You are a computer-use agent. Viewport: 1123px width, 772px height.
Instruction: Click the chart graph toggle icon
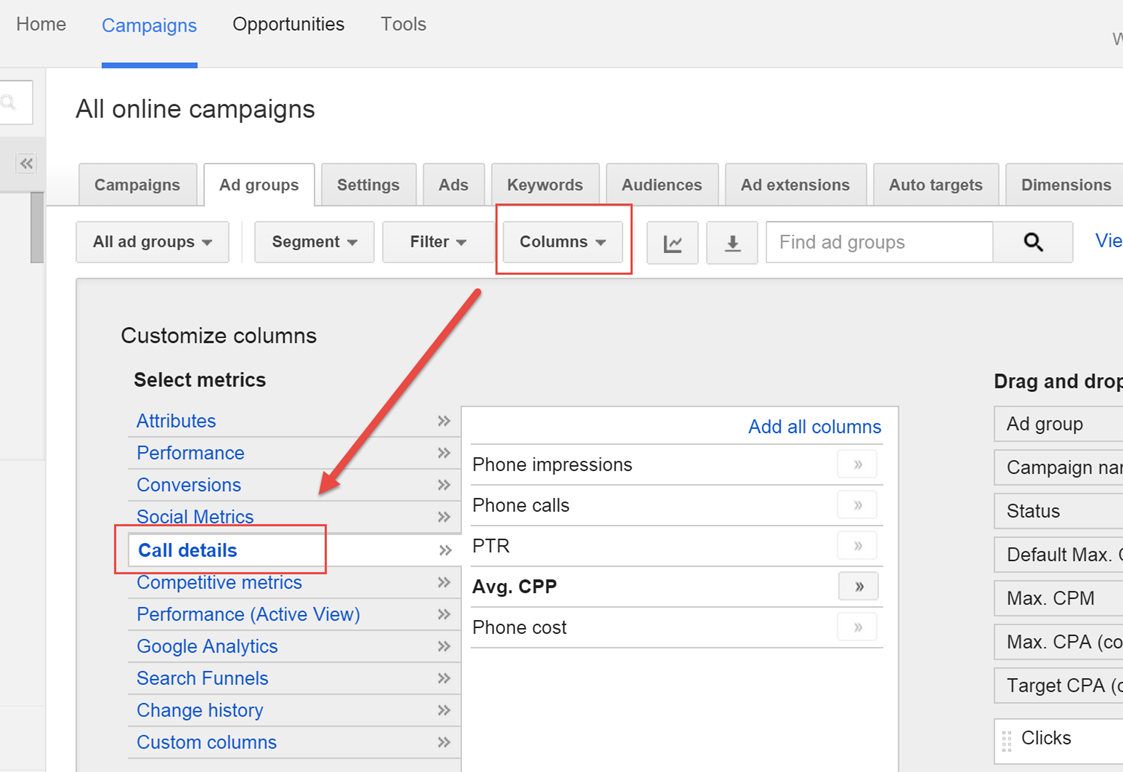pyautogui.click(x=672, y=243)
